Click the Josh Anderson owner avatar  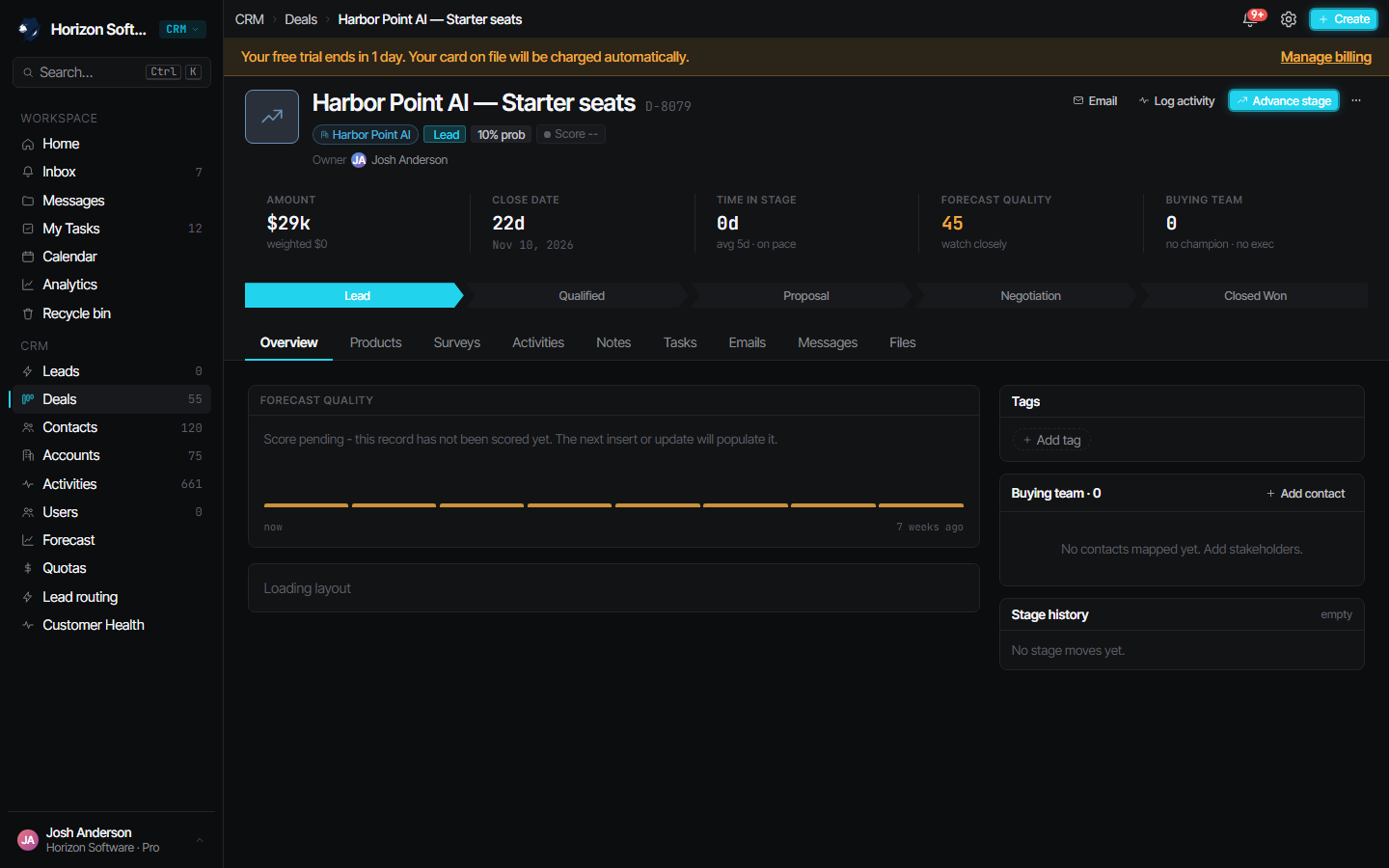359,160
